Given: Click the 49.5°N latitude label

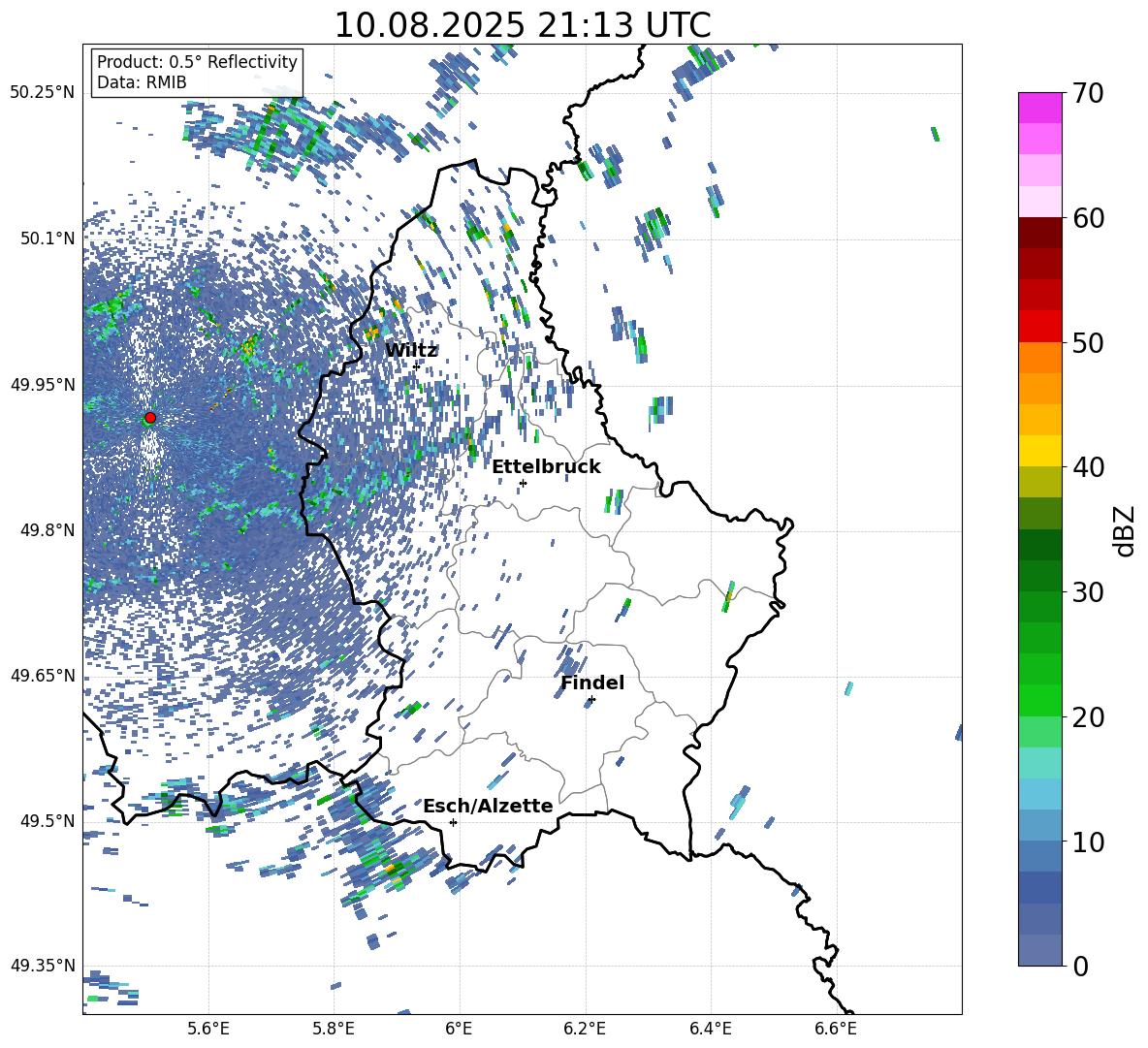Looking at the screenshot, I should click(x=47, y=820).
